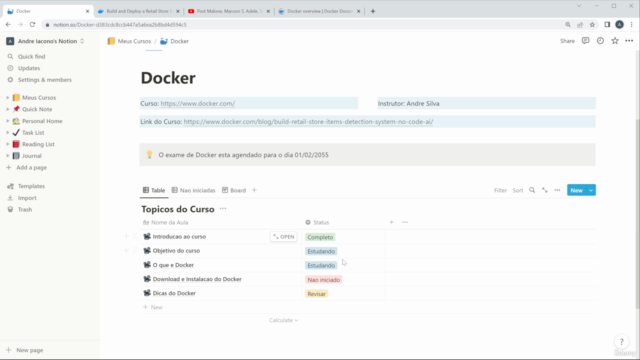The height and width of the screenshot is (360, 640).
Task: Open the Quick Note page
Action: [x=37, y=109]
